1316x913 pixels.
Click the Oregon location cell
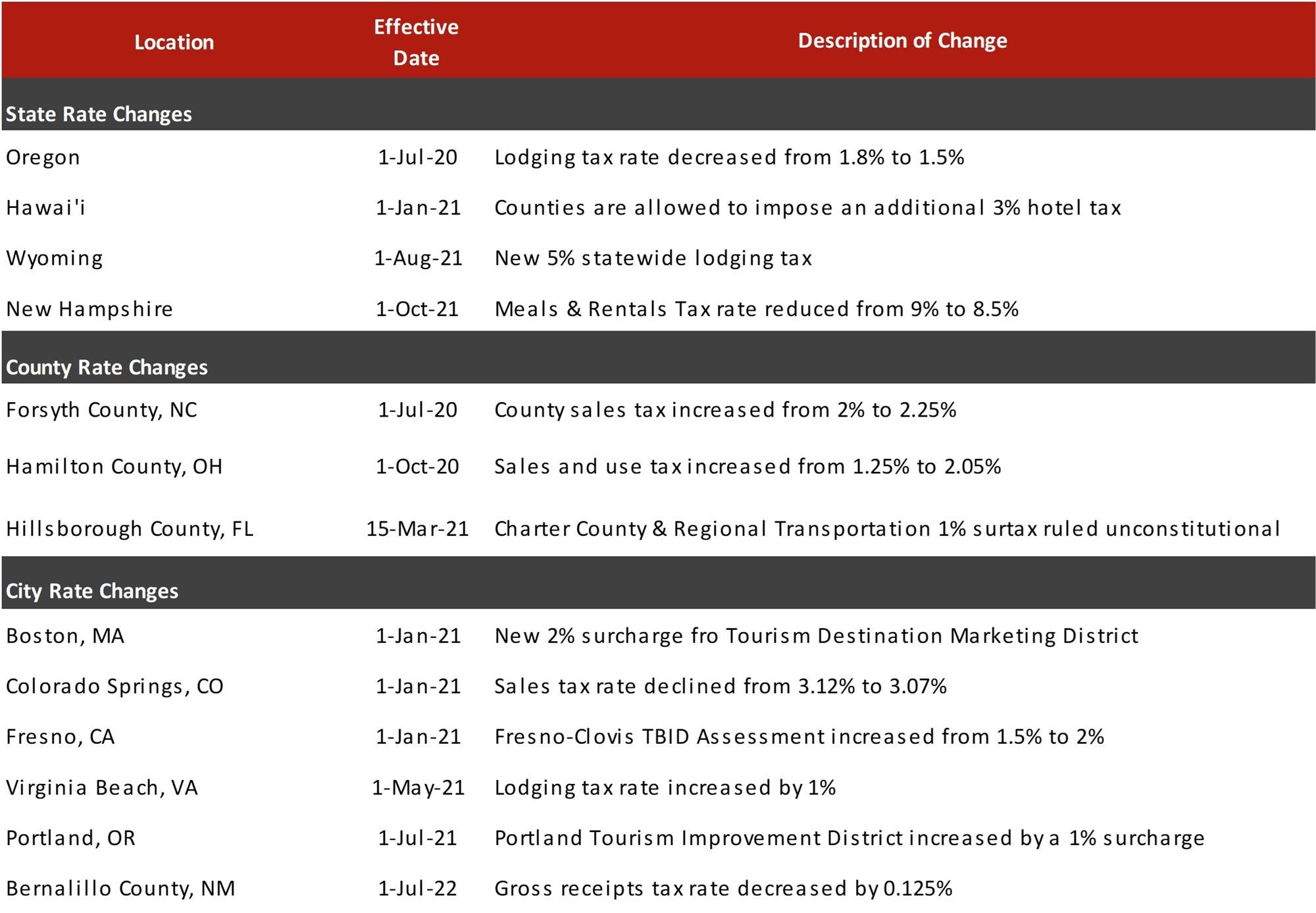[43, 158]
